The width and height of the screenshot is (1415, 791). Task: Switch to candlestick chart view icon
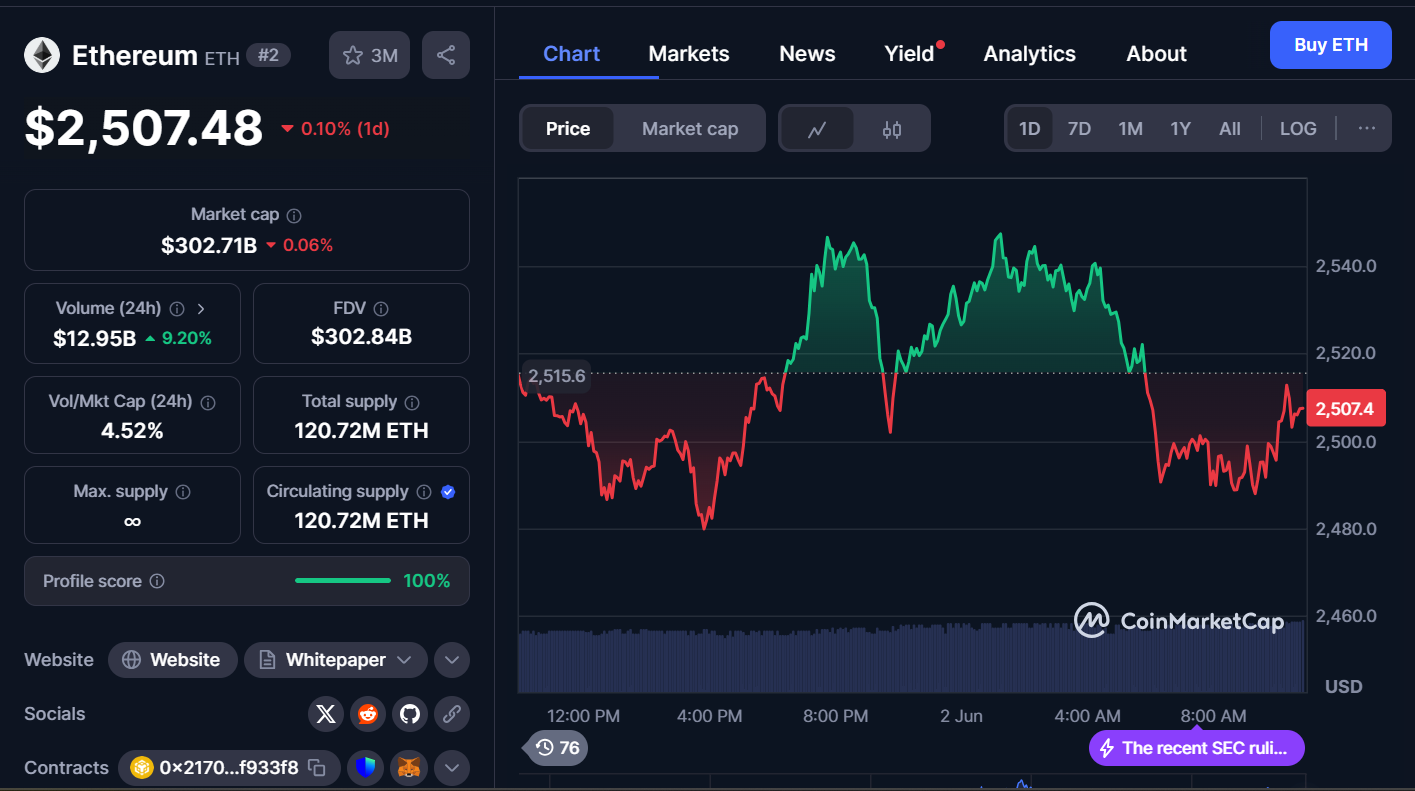[892, 129]
